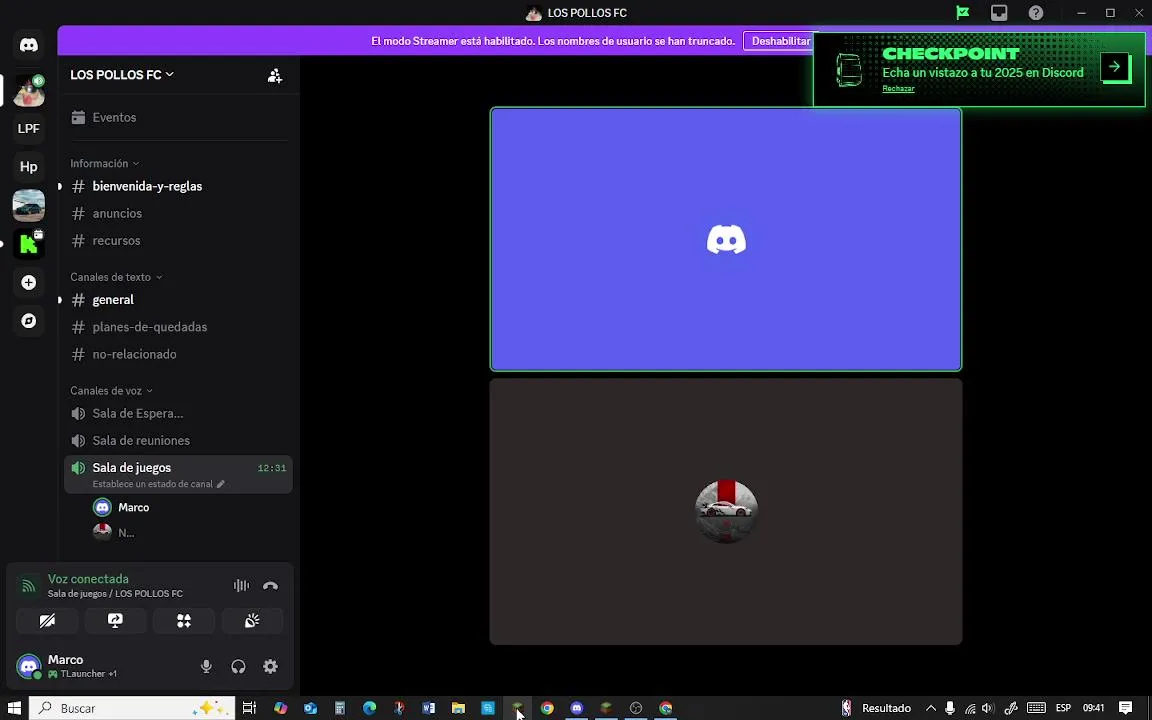The image size is (1152, 720).
Task: Open the planes-de-quedadas channel
Action: click(x=179, y=327)
